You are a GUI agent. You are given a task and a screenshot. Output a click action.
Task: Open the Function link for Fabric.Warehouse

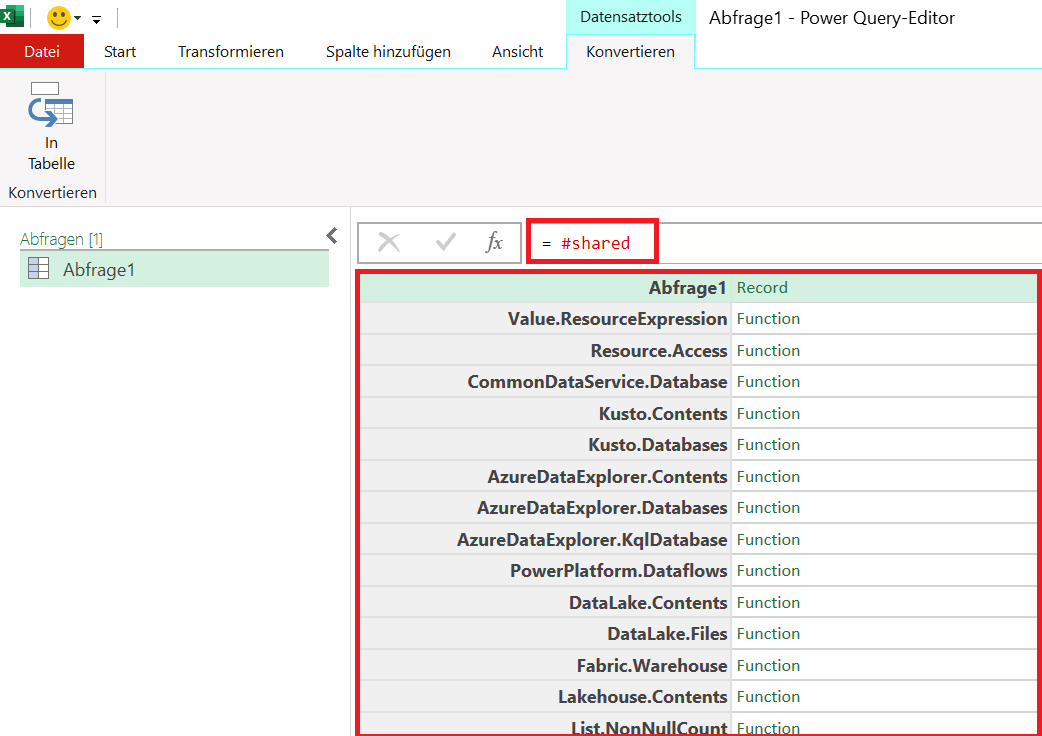coord(768,666)
